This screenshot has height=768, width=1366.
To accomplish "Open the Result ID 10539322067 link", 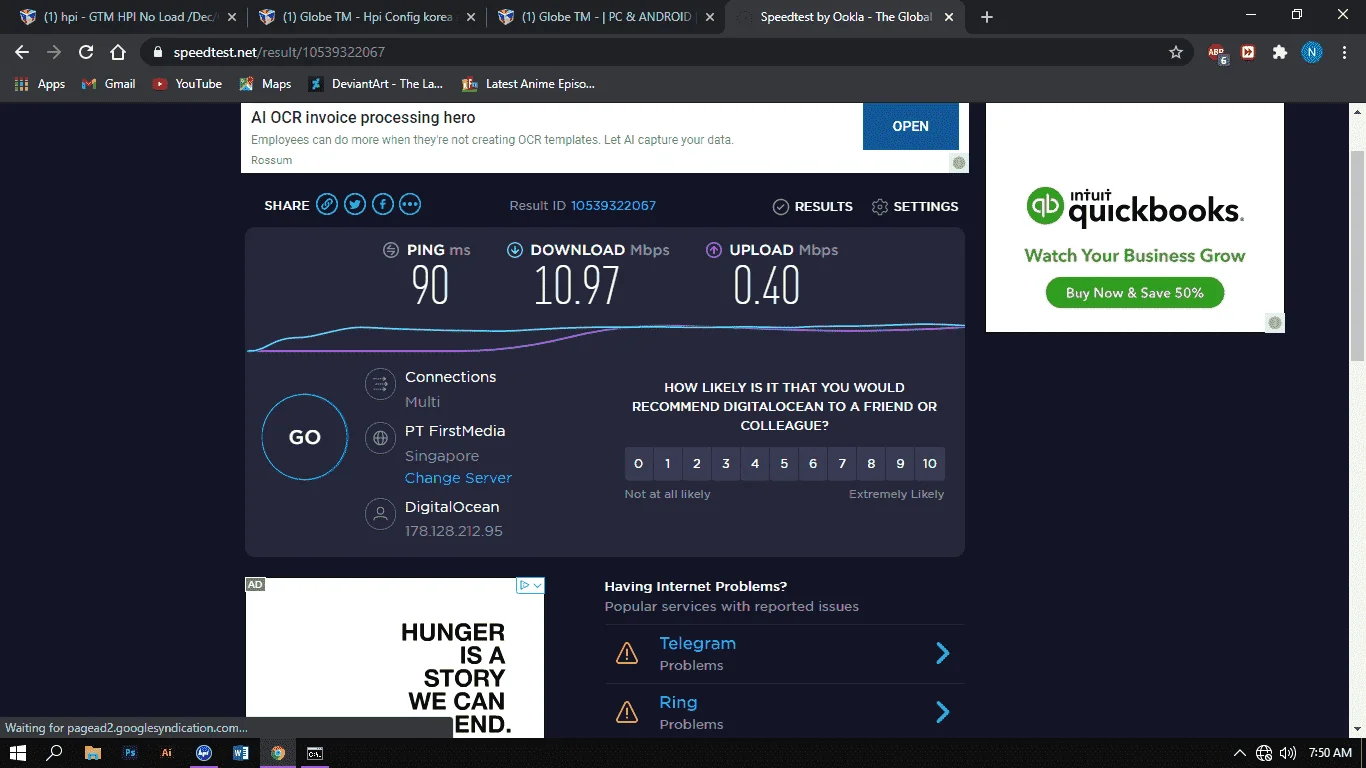I will coord(613,206).
